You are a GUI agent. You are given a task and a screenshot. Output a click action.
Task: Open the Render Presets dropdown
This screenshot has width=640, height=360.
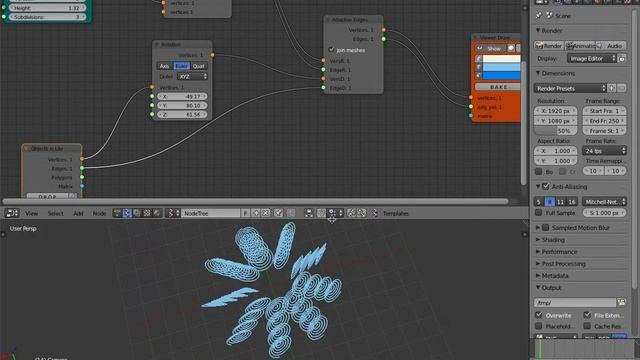[570, 88]
